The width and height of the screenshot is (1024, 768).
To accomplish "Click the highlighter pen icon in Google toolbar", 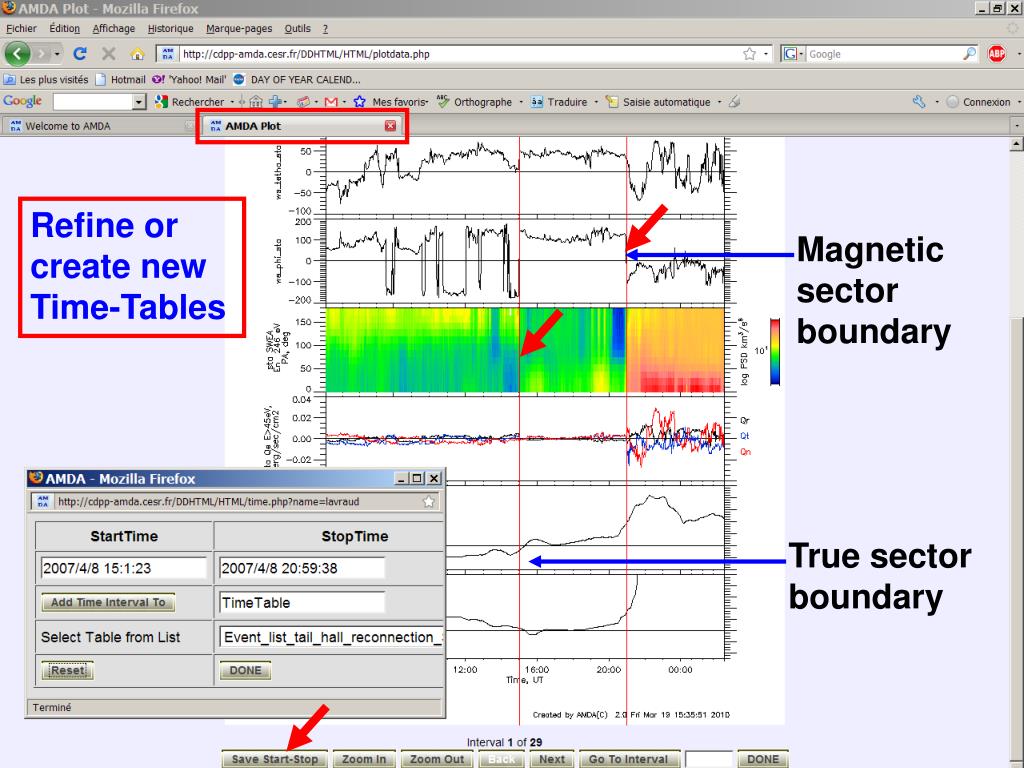I will pos(735,102).
